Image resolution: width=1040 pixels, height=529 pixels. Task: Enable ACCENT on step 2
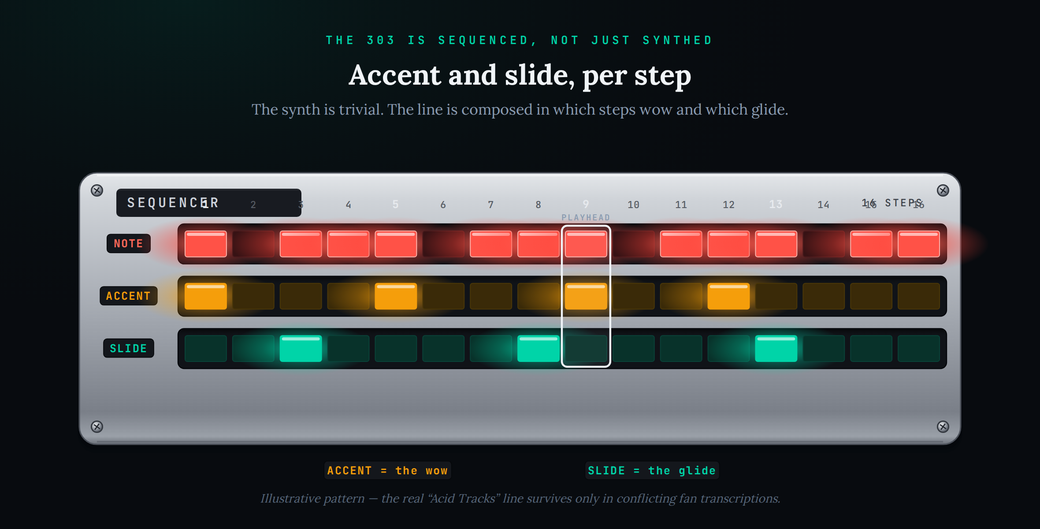[x=253, y=296]
